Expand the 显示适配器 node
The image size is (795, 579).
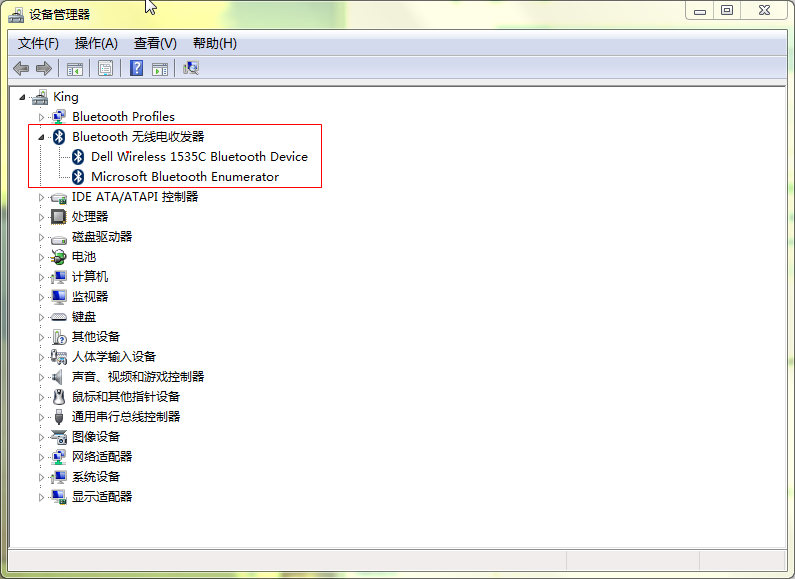(41, 497)
